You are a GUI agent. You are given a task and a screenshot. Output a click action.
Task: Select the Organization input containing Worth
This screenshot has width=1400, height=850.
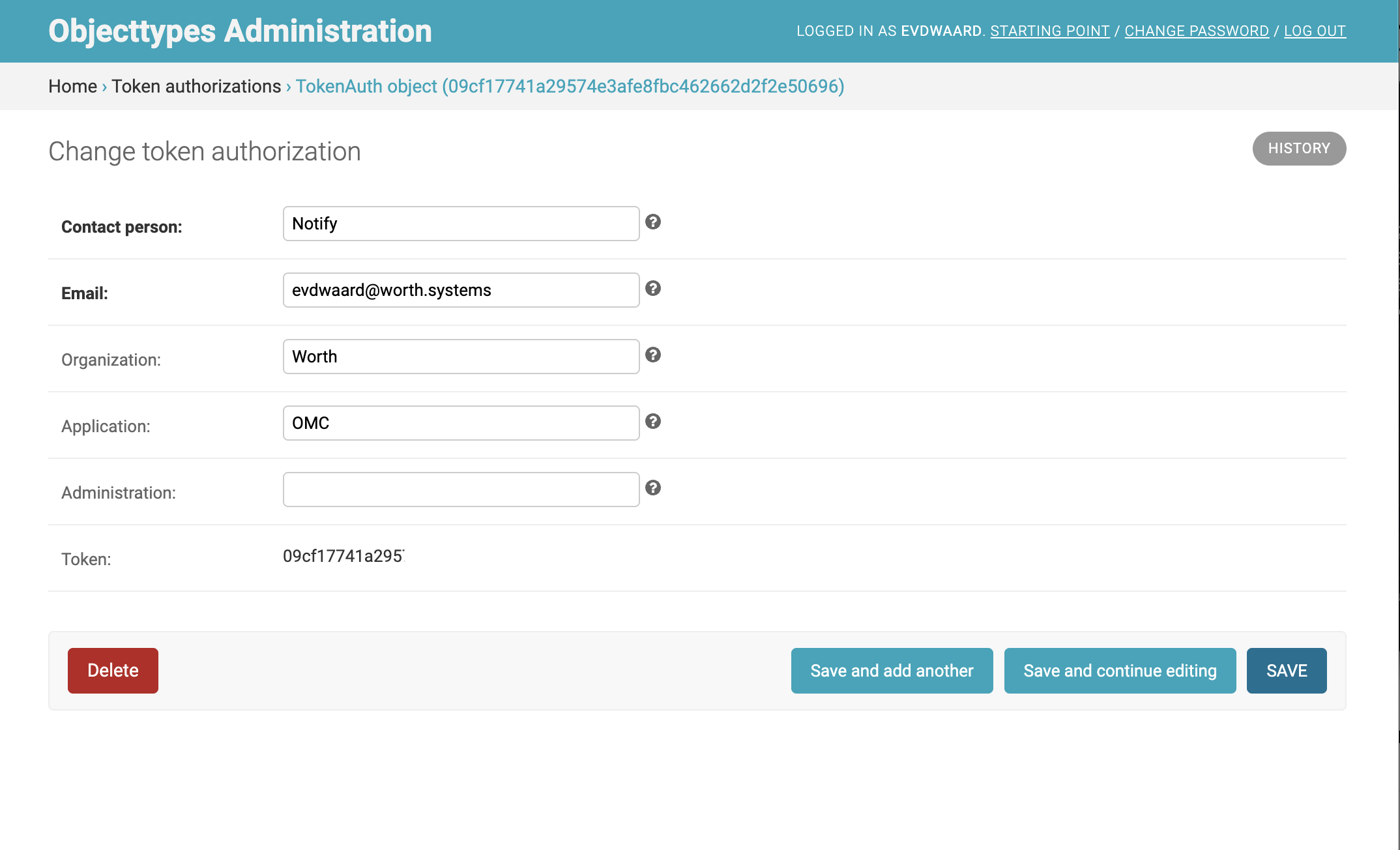click(x=461, y=357)
